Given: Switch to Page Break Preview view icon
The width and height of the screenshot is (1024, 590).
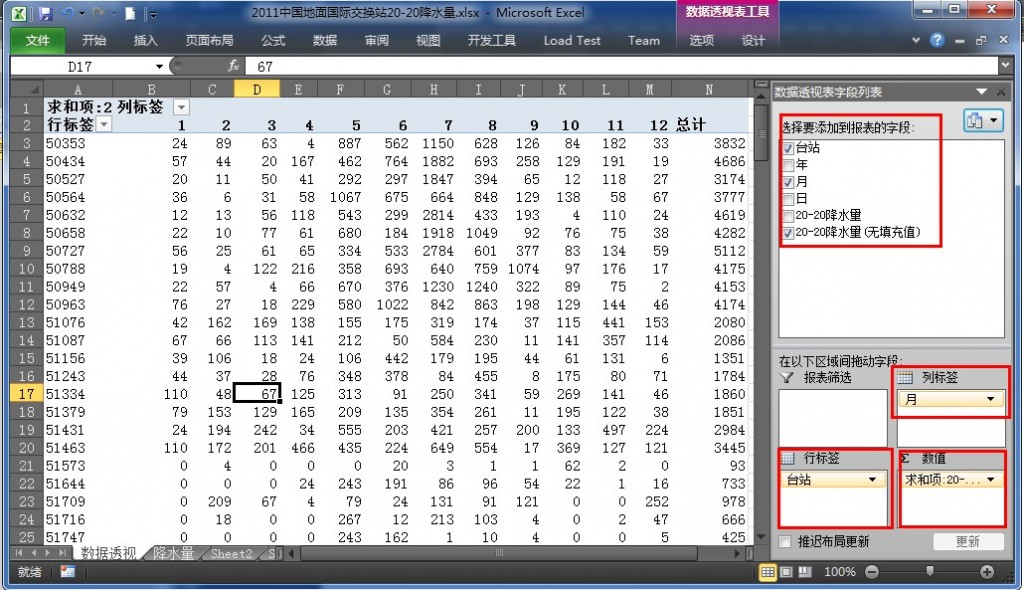Looking at the screenshot, I should pyautogui.click(x=807, y=571).
